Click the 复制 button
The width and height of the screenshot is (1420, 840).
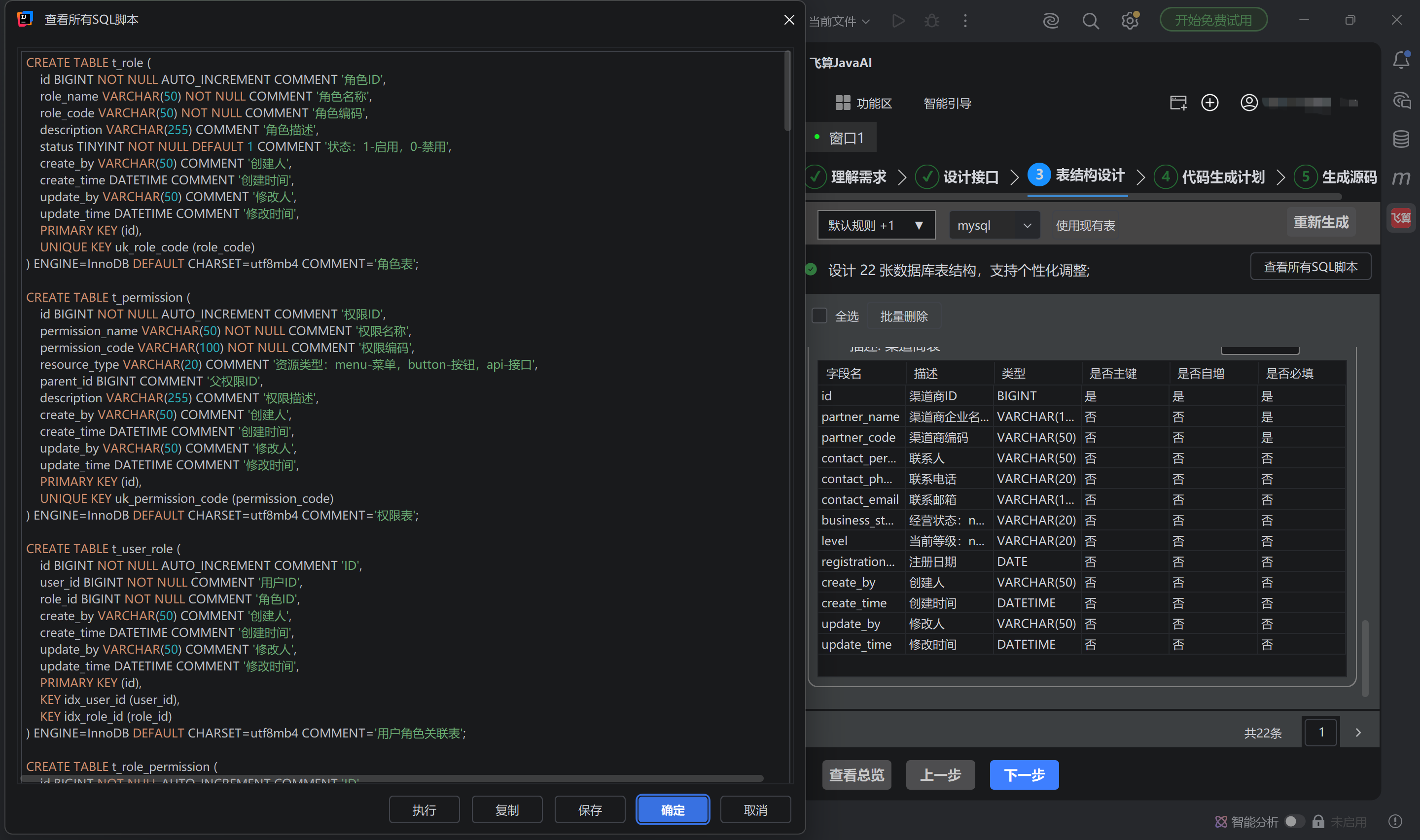507,810
